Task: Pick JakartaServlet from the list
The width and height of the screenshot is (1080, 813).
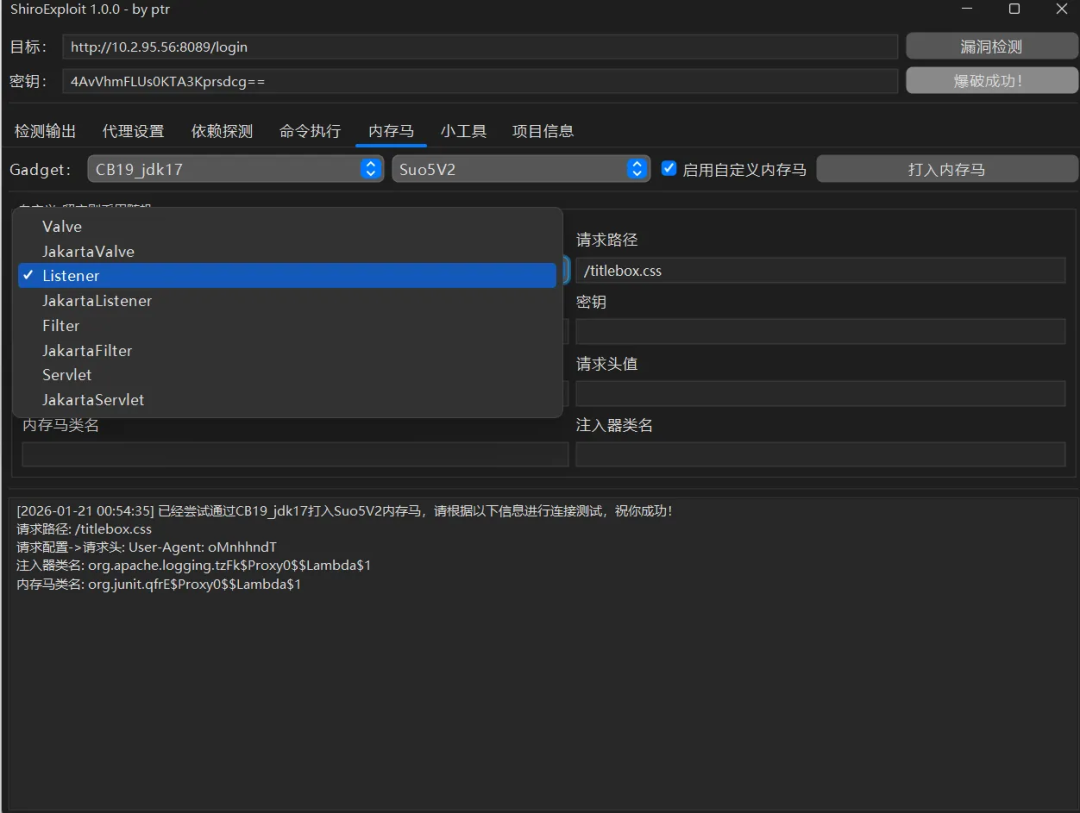Action: [x=287, y=400]
